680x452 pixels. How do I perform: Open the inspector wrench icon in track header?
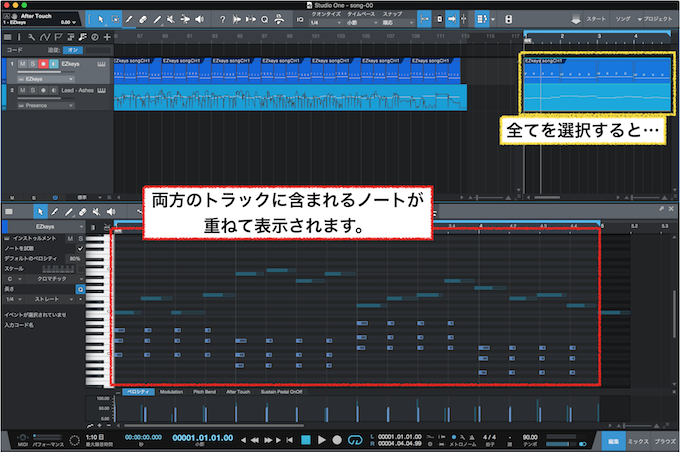[31, 37]
